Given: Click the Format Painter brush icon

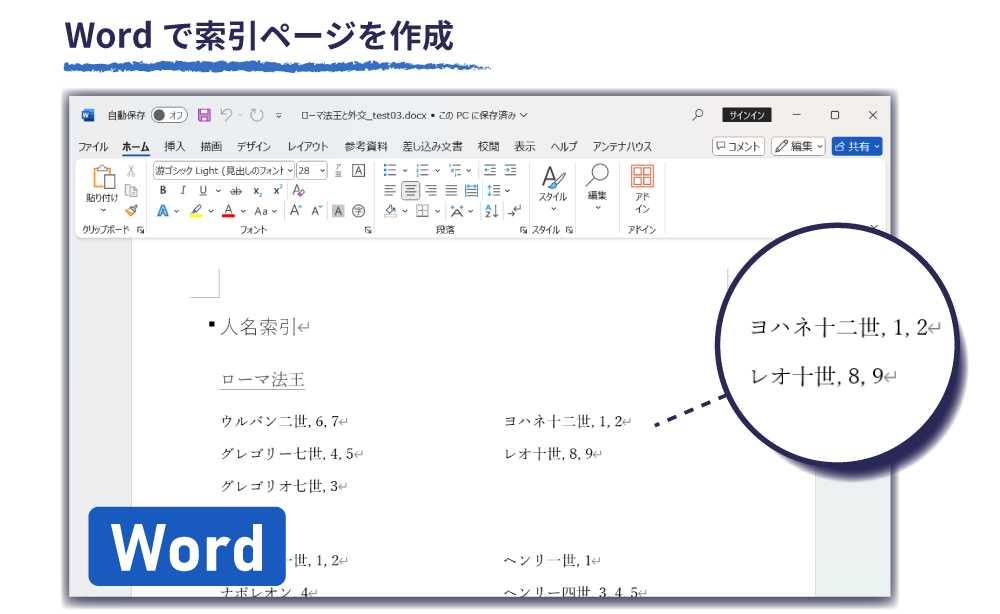Looking at the screenshot, I should 130,210.
